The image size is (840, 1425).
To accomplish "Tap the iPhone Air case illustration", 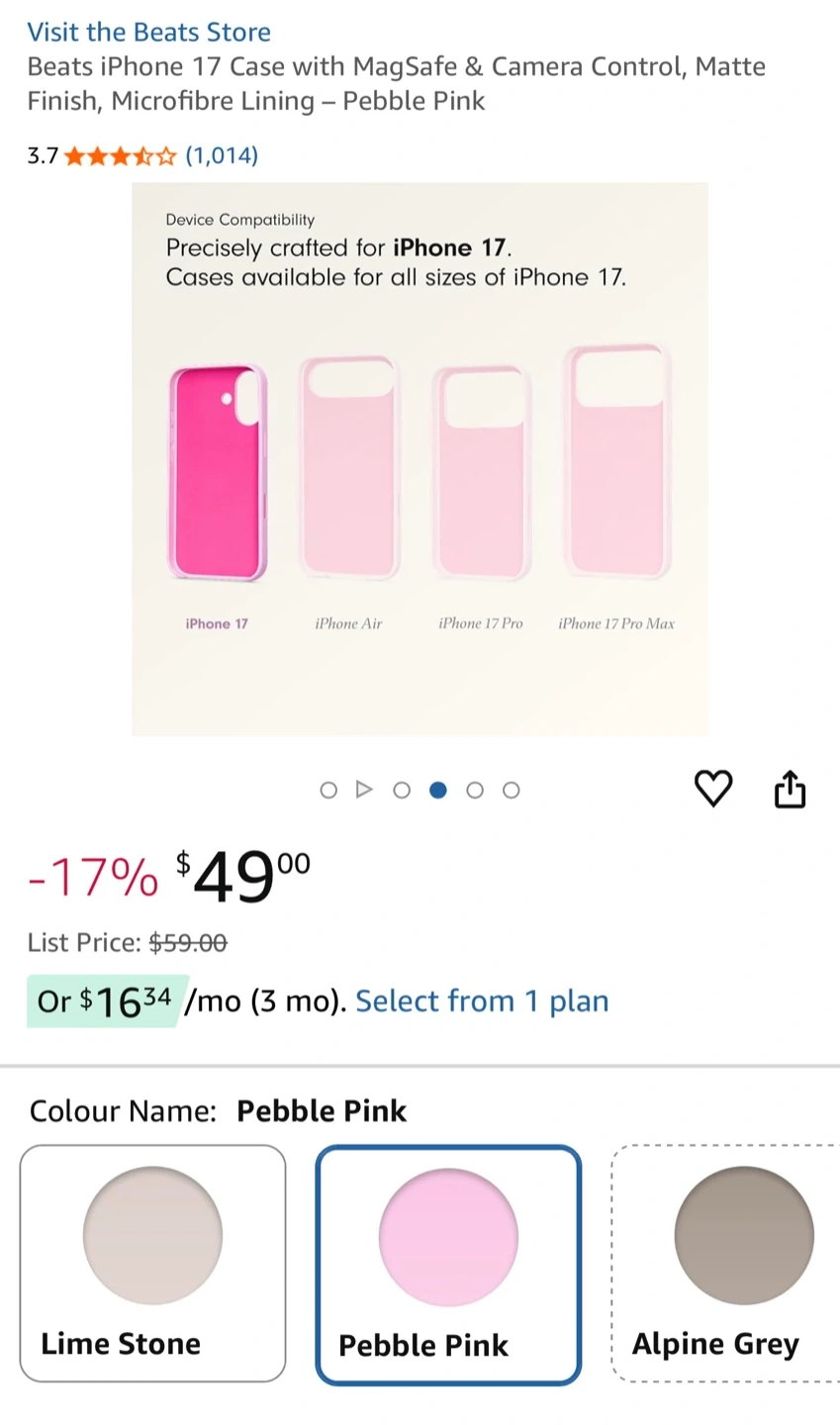I will point(348,467).
